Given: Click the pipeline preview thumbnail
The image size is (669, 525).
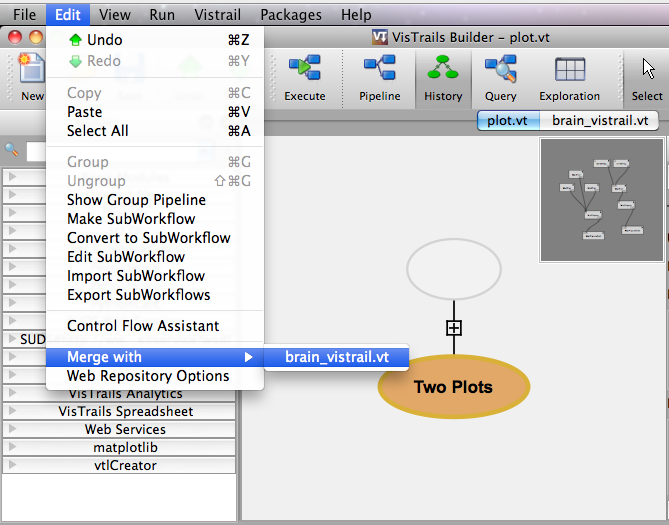Looking at the screenshot, I should point(600,200).
